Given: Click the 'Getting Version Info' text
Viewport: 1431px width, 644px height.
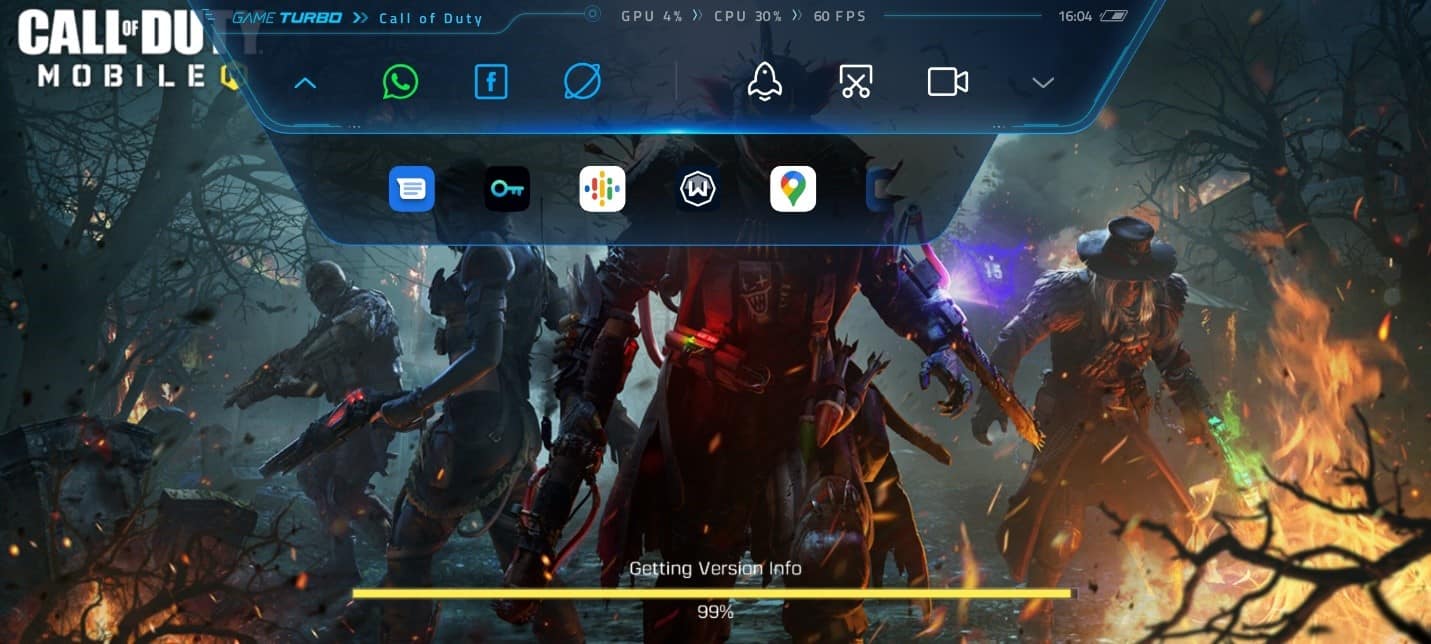Looking at the screenshot, I should [715, 568].
